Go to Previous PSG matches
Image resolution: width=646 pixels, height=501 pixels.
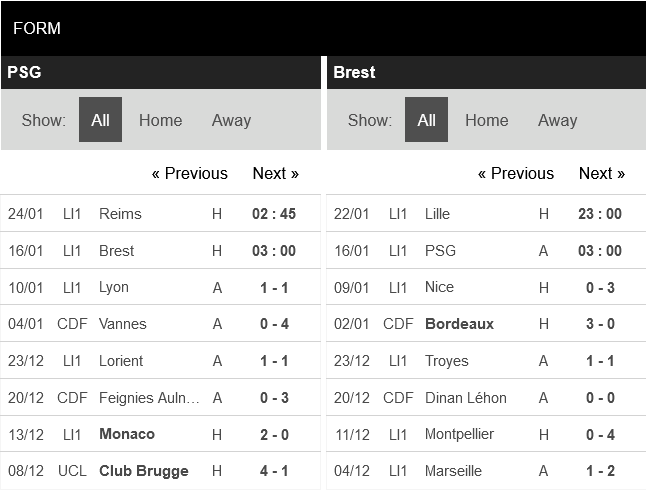[x=189, y=173]
